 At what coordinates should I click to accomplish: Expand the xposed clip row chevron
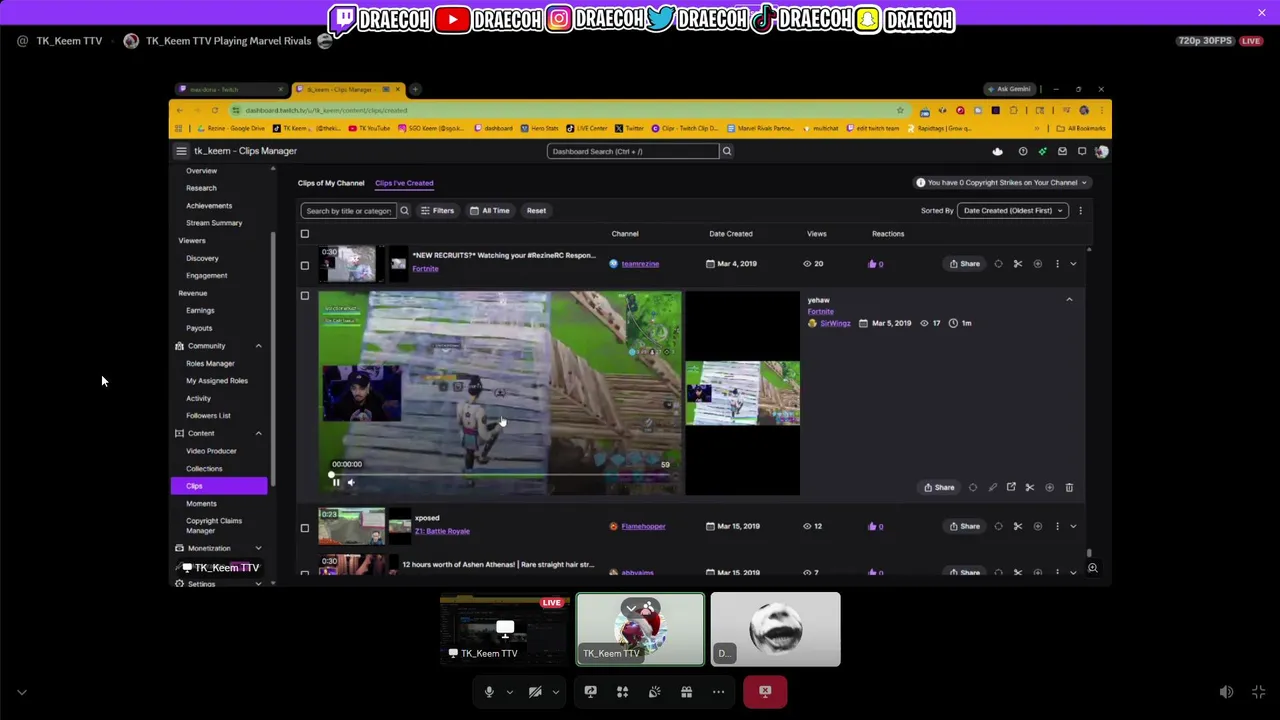click(x=1073, y=526)
